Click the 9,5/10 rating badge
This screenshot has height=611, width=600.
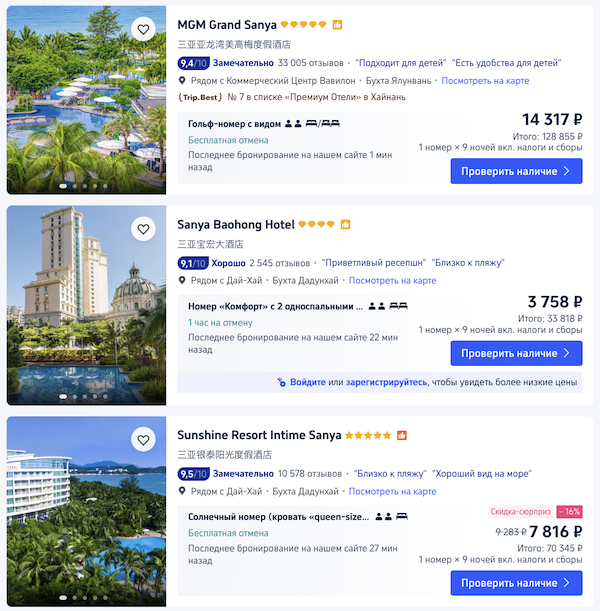point(192,473)
